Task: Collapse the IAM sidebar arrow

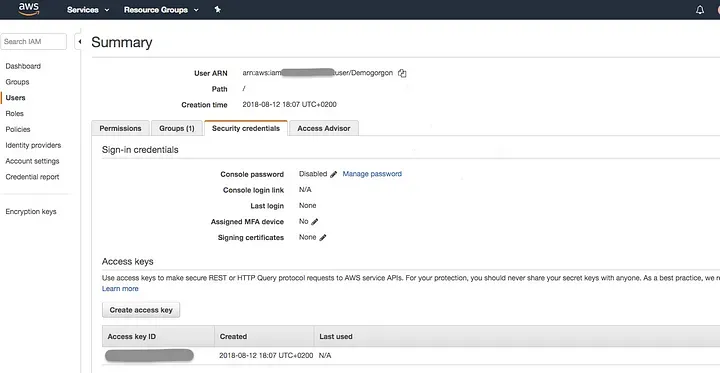Action: [x=79, y=41]
